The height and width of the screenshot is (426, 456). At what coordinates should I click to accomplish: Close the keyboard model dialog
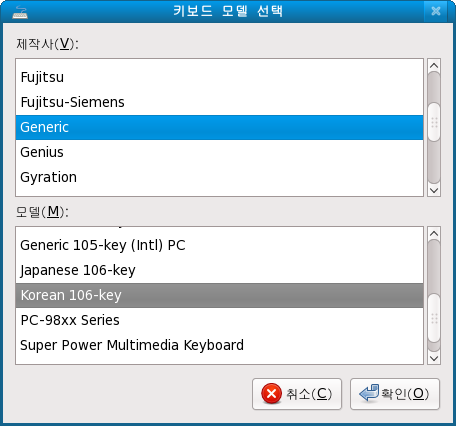[436, 12]
